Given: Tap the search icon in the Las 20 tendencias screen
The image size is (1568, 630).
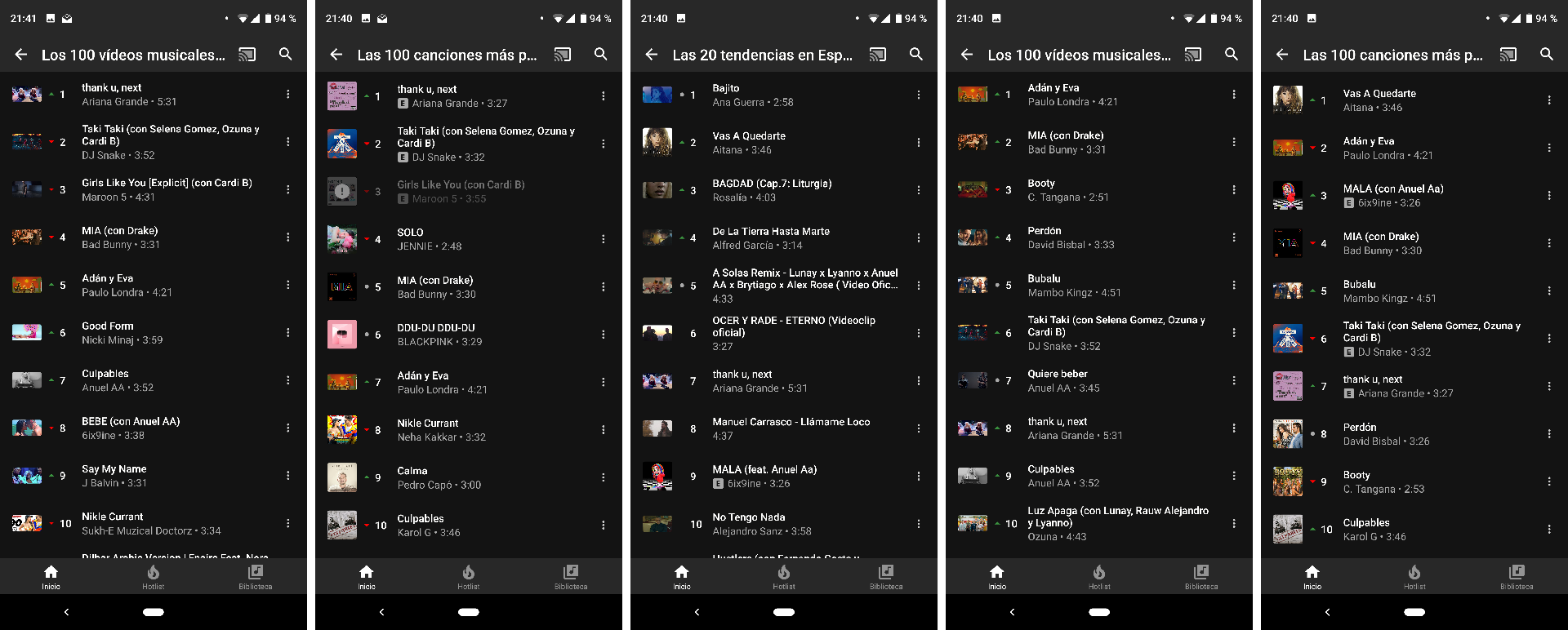Looking at the screenshot, I should tap(915, 54).
